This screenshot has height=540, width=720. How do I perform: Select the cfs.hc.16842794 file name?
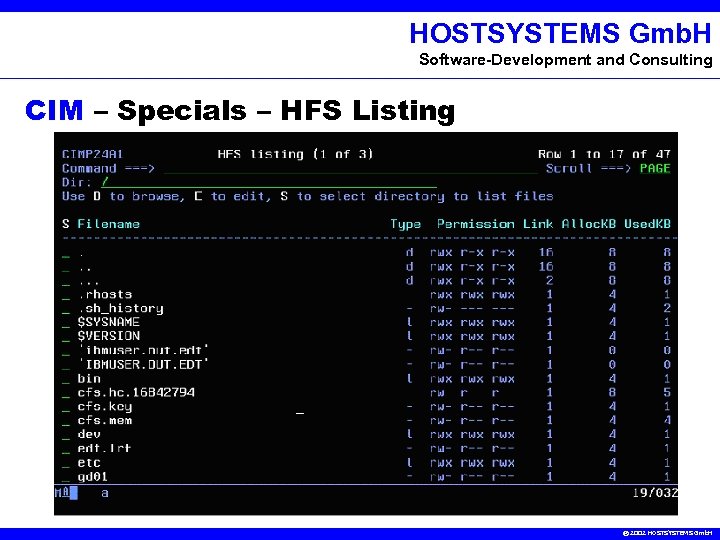point(136,393)
